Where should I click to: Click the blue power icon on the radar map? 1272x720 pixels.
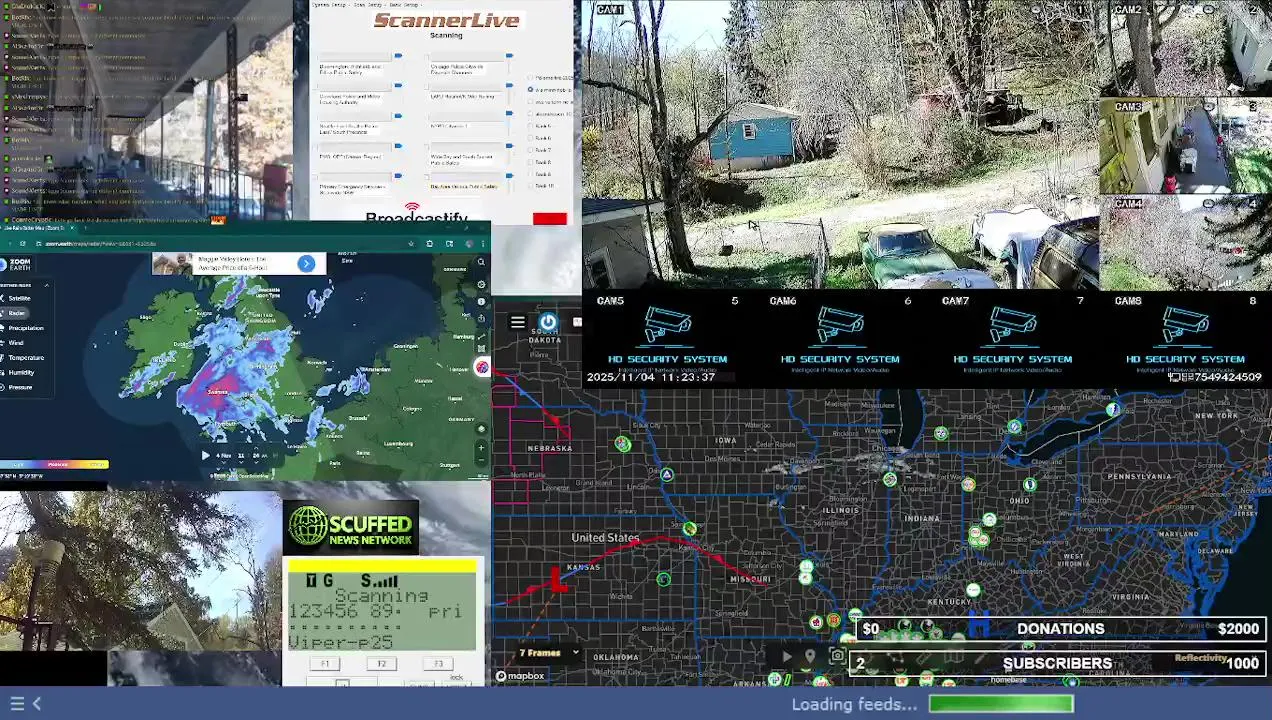[x=548, y=322]
